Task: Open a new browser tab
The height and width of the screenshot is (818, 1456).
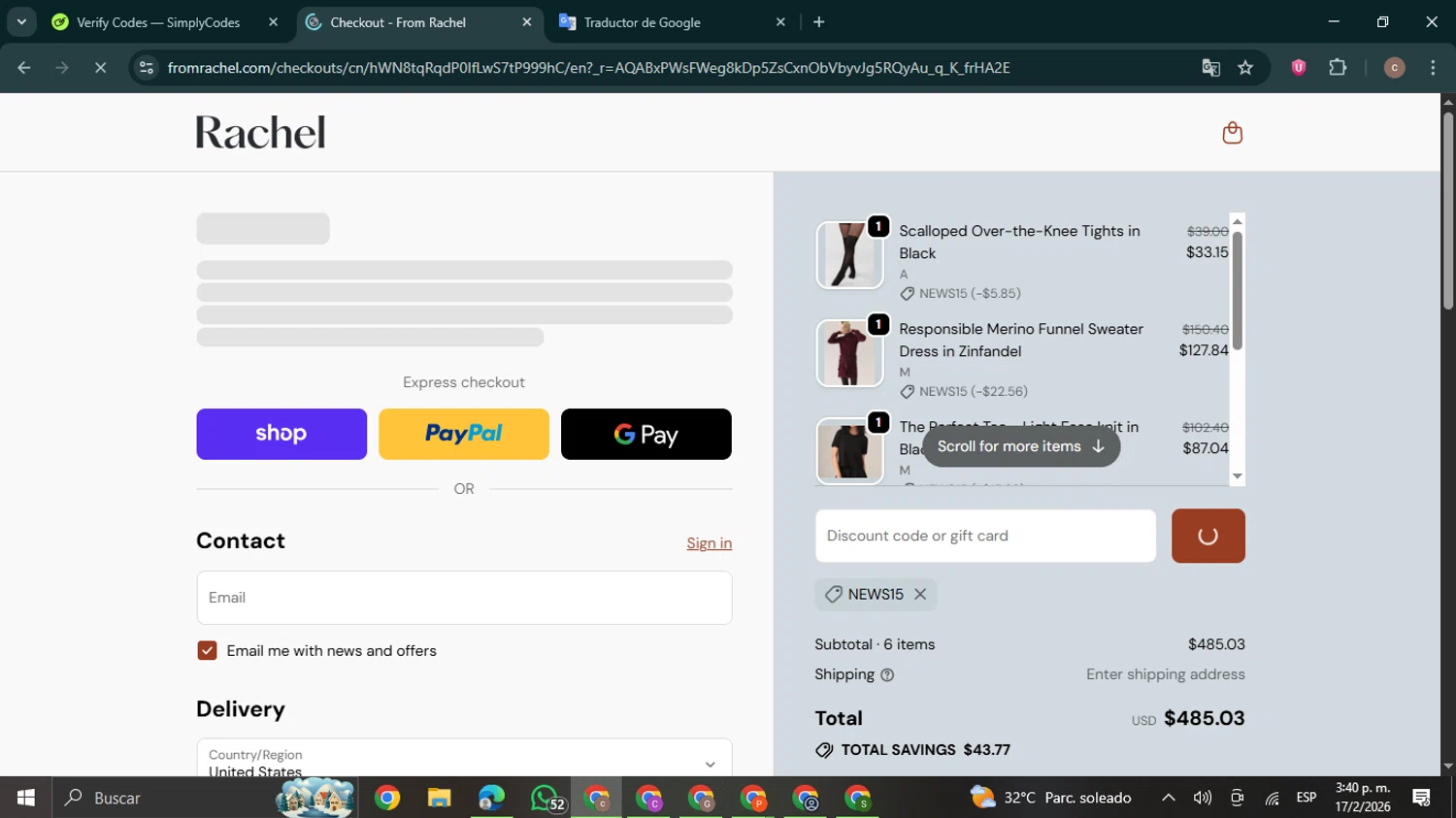Action: pos(819,22)
